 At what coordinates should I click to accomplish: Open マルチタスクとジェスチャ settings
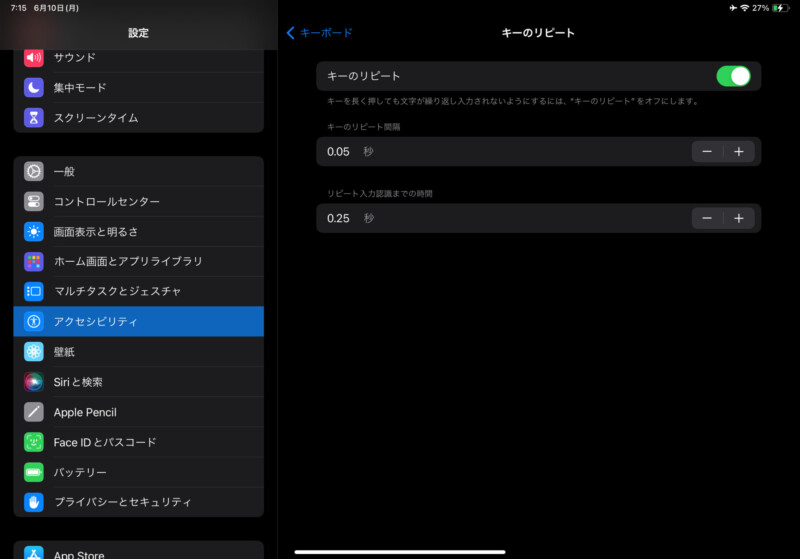tap(139, 291)
